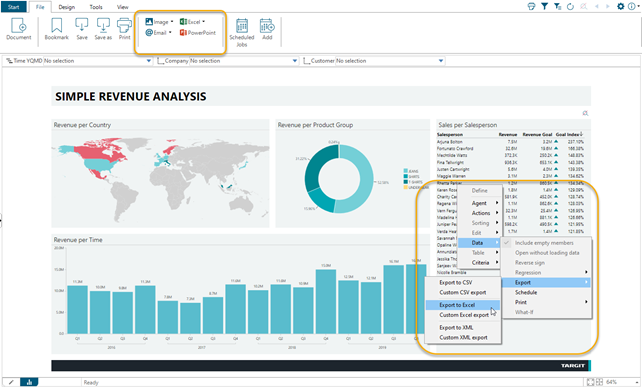Click the Bookmark icon
Image resolution: width=642 pixels, height=388 pixels.
click(x=57, y=25)
